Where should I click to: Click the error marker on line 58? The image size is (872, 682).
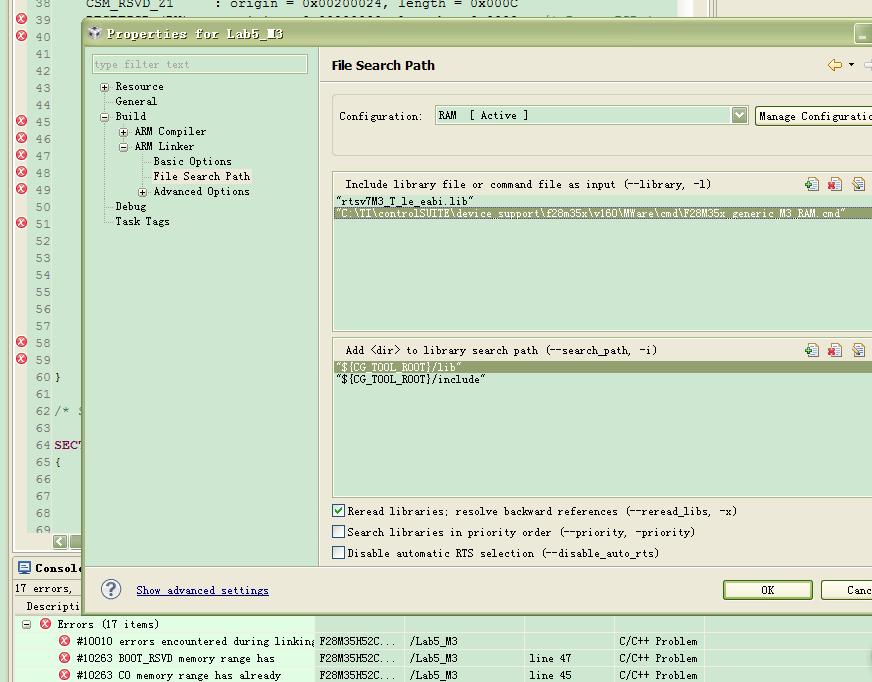[x=21, y=342]
